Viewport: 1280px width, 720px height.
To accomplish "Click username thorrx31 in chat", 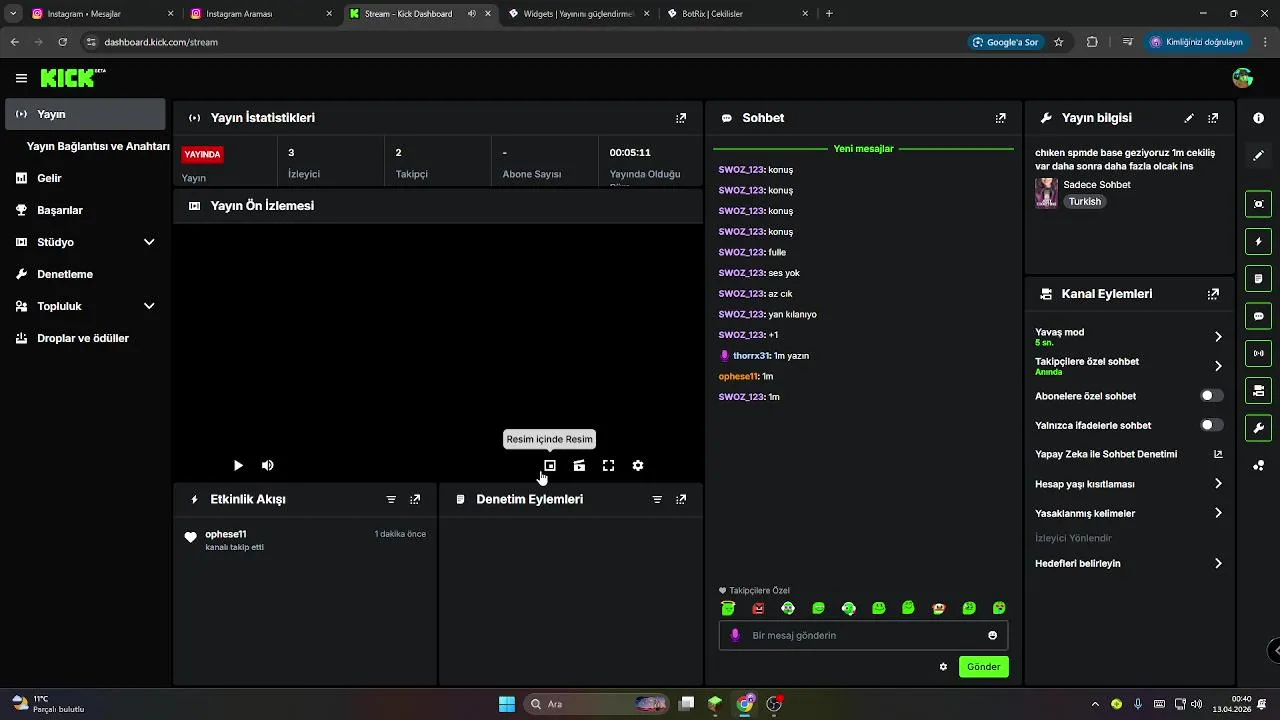I will click(x=751, y=355).
